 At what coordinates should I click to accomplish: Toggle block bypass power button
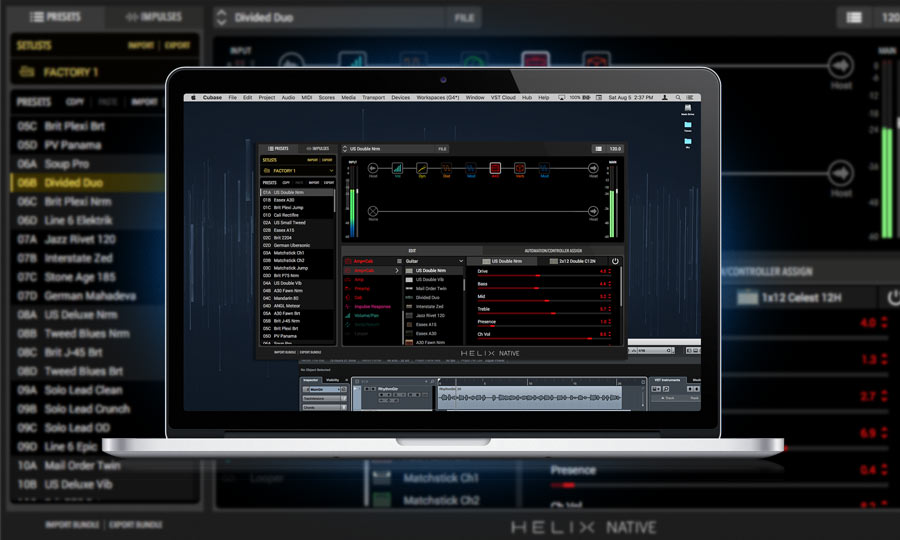tap(615, 261)
